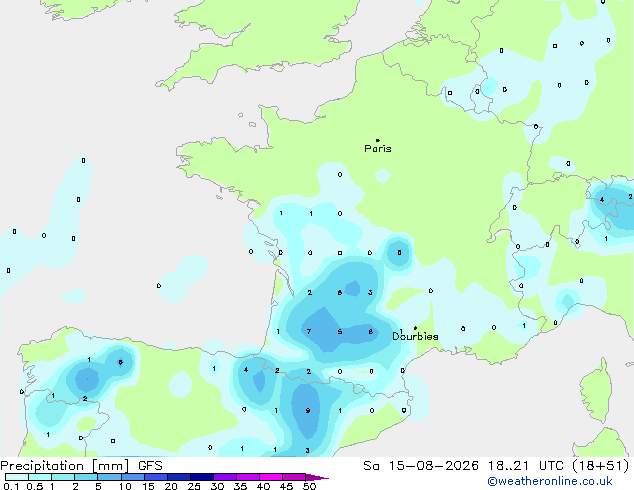The image size is (634, 490).
Task: Click legend swatch between 40 and 45
Action: [x=271, y=477]
